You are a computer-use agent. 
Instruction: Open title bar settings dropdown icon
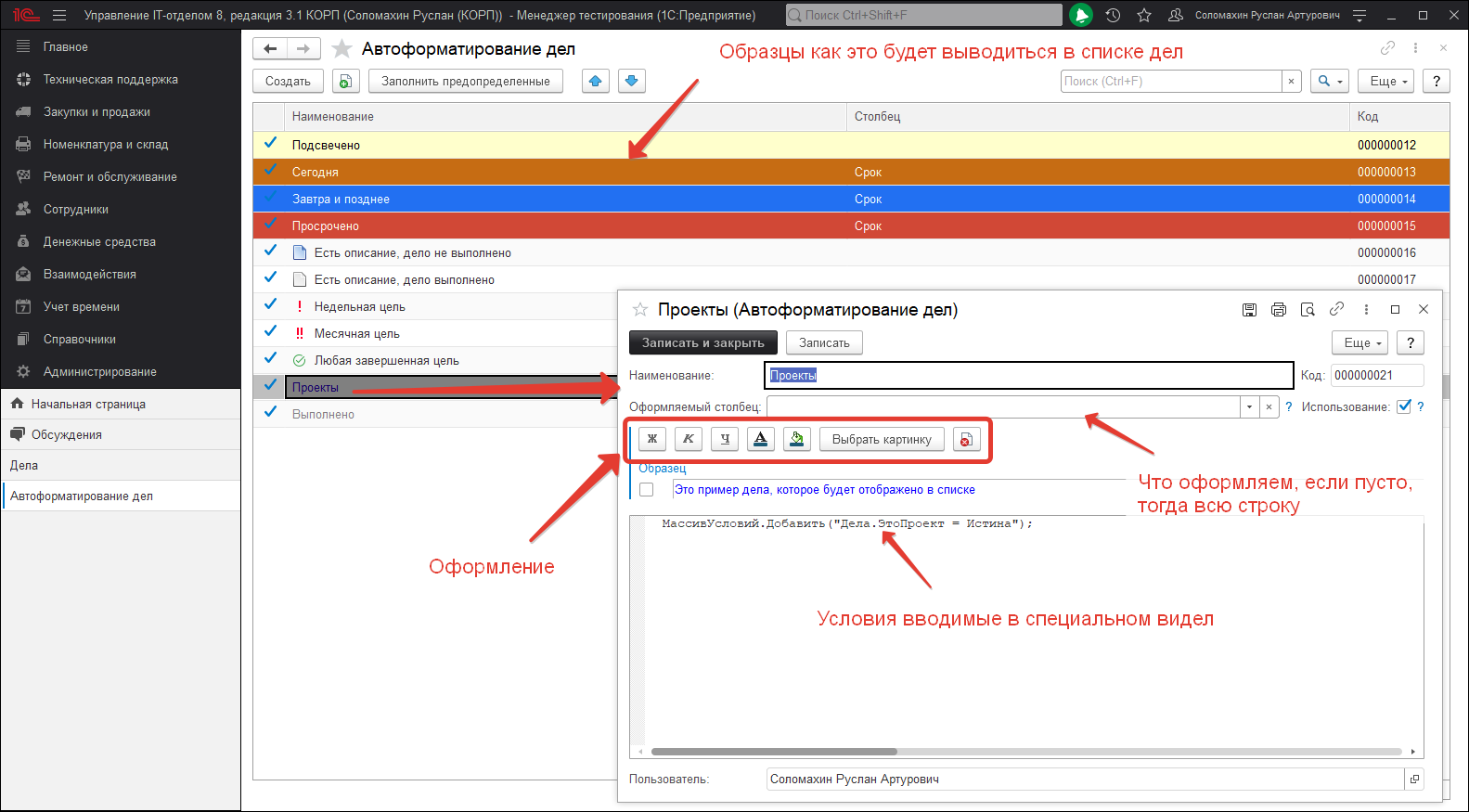(1359, 15)
